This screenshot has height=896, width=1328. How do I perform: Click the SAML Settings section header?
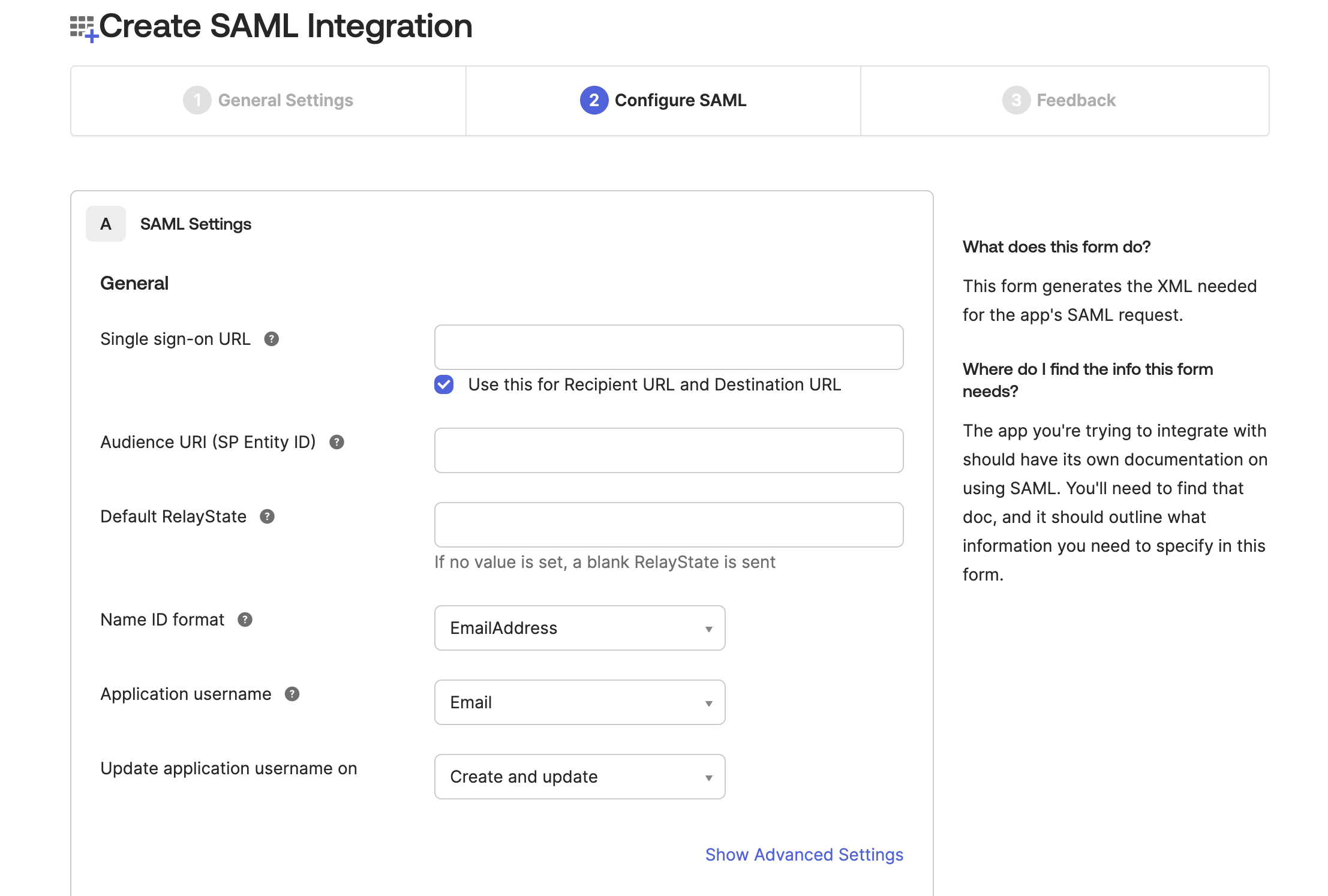[196, 224]
